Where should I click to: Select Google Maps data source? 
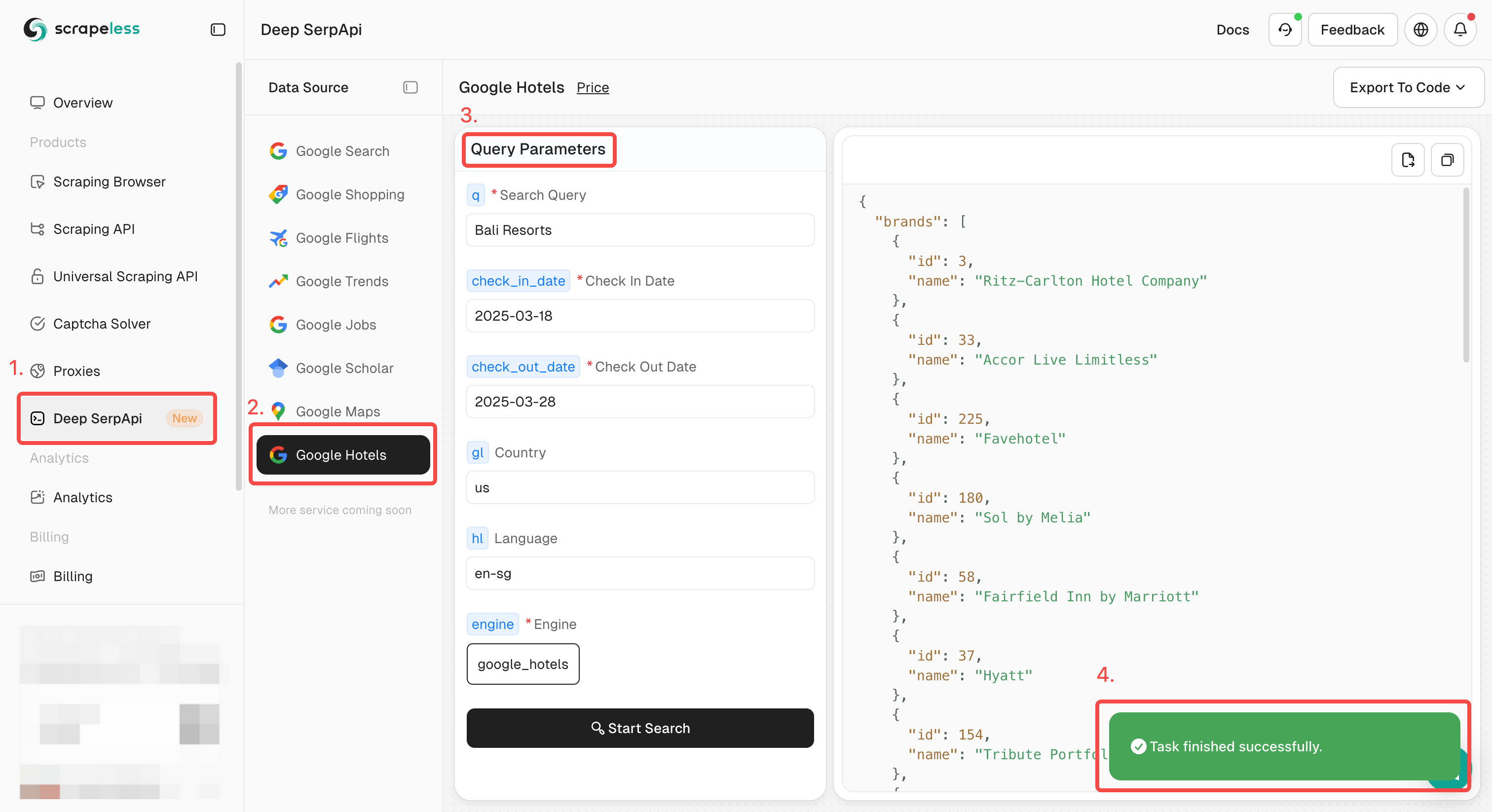click(343, 412)
